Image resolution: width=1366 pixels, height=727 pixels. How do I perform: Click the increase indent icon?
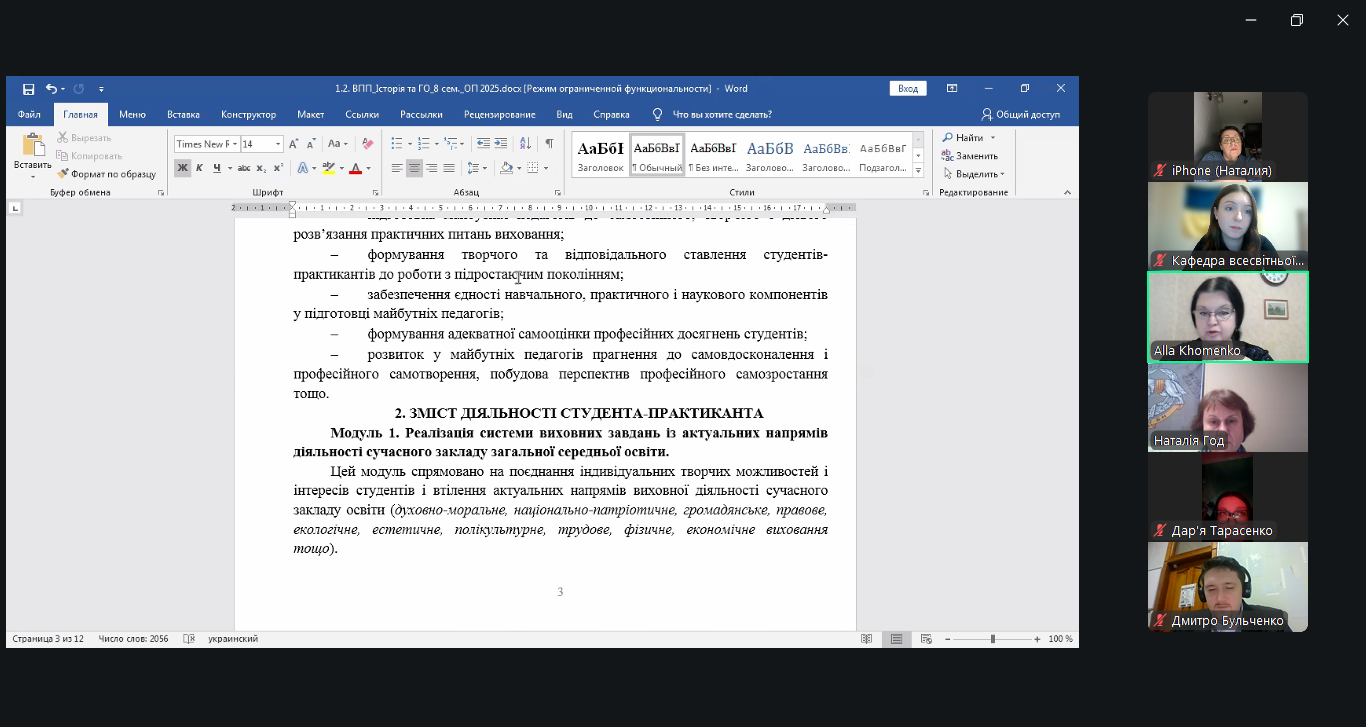click(501, 144)
